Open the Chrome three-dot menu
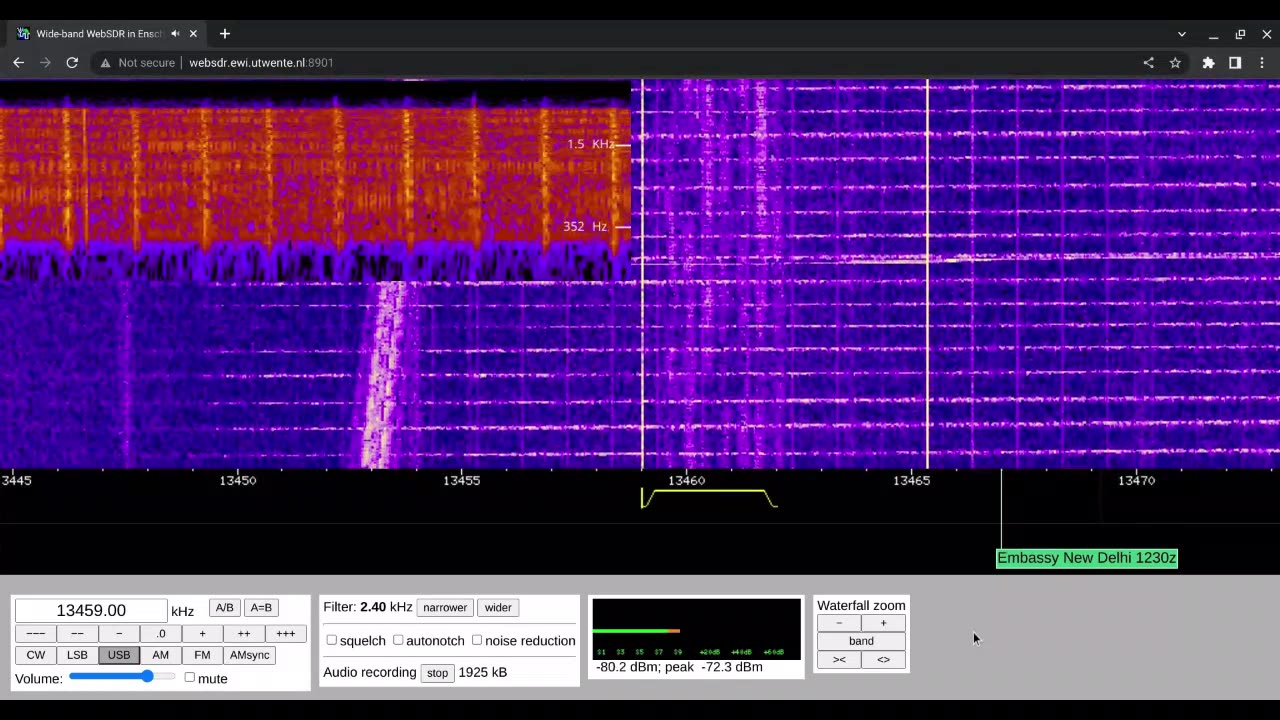This screenshot has height=720, width=1280. 1262,62
